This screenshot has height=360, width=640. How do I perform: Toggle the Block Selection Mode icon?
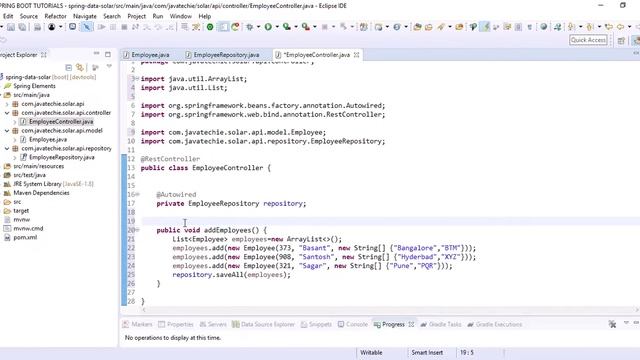pyautogui.click(x=518, y=27)
